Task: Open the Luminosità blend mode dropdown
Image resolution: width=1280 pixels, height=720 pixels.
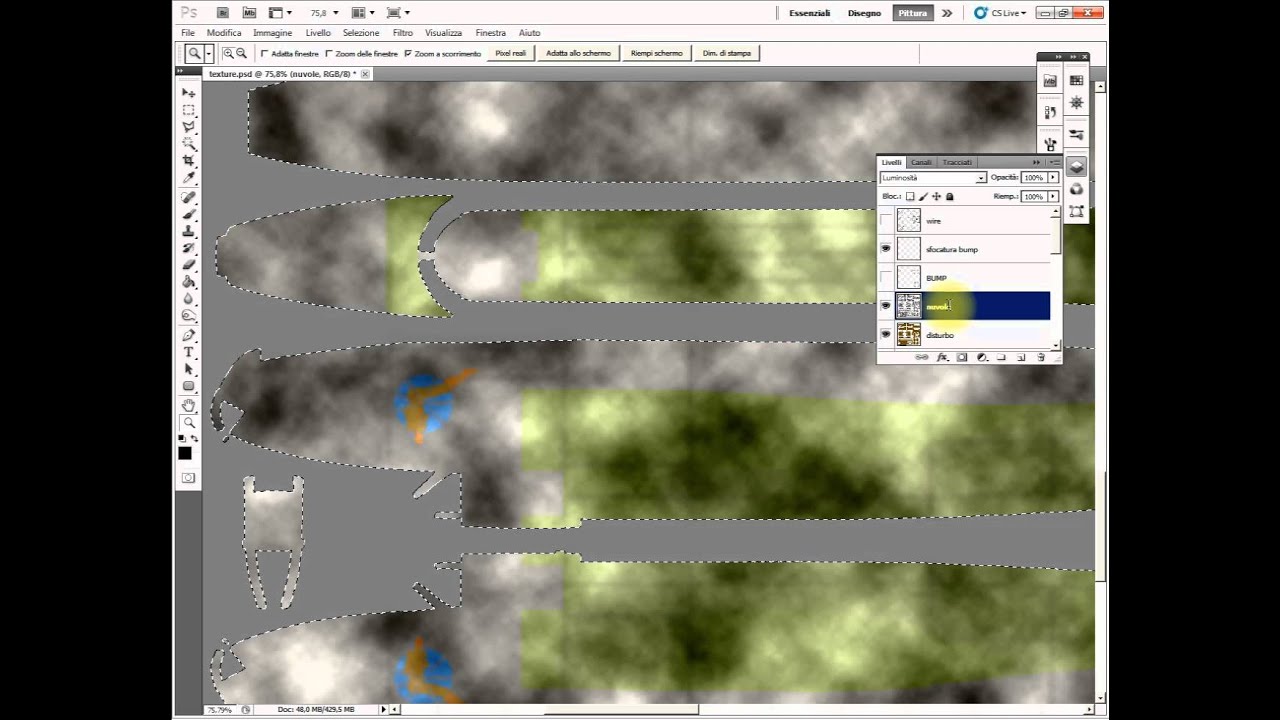Action: pos(933,178)
